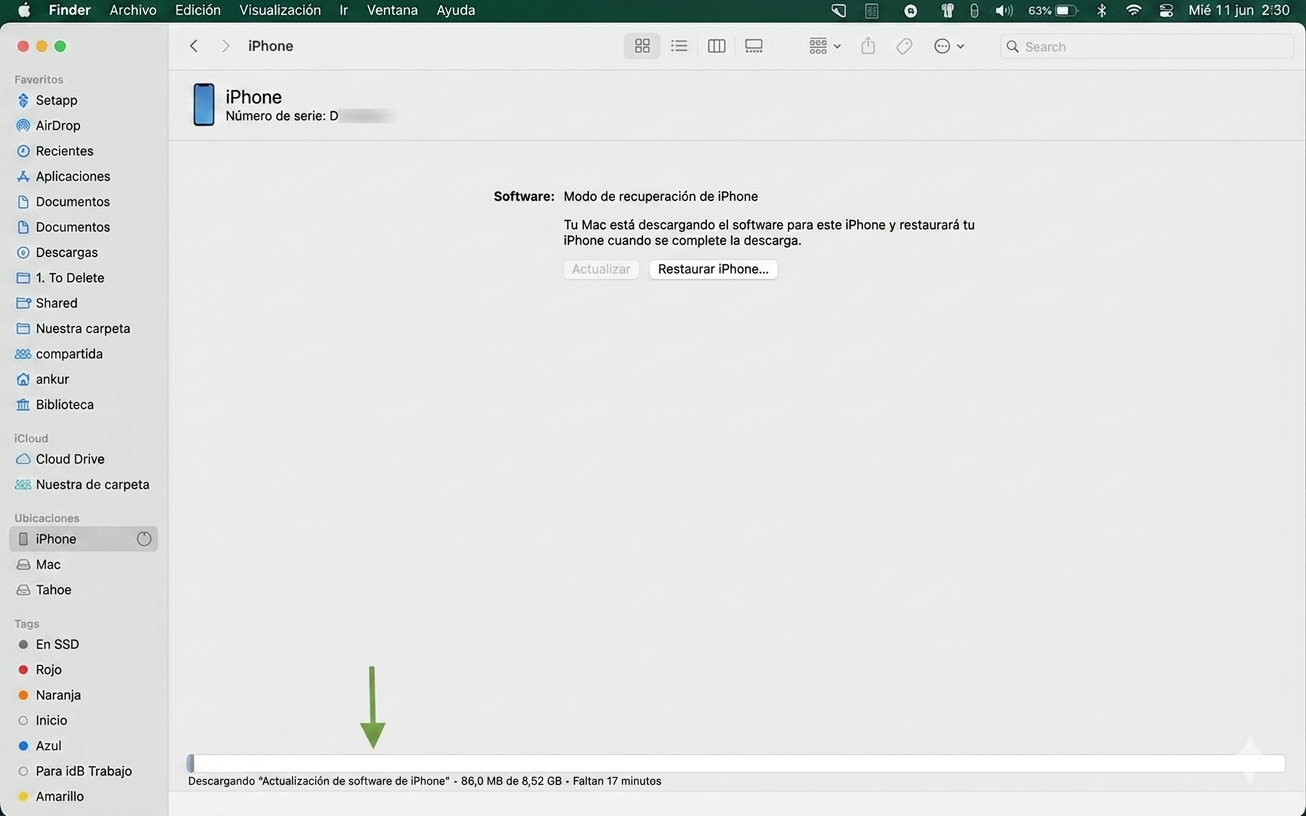Open the Archivo menu
Image resolution: width=1306 pixels, height=816 pixels.
(x=133, y=10)
